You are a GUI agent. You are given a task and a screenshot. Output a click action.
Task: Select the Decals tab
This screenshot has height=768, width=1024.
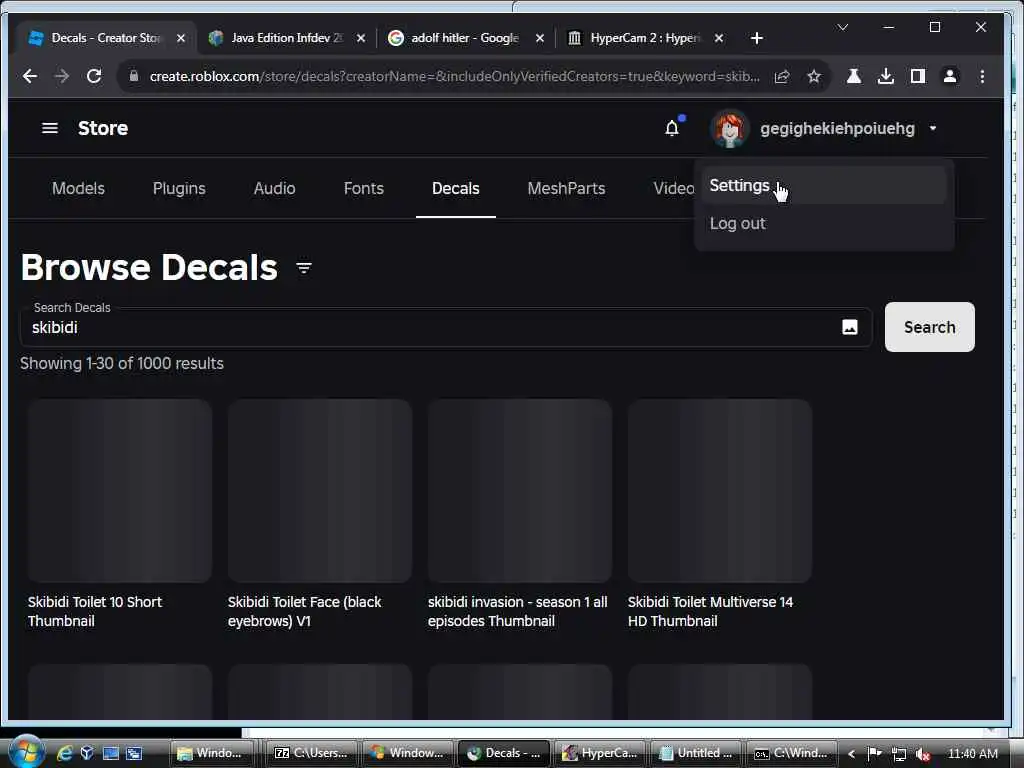[456, 188]
